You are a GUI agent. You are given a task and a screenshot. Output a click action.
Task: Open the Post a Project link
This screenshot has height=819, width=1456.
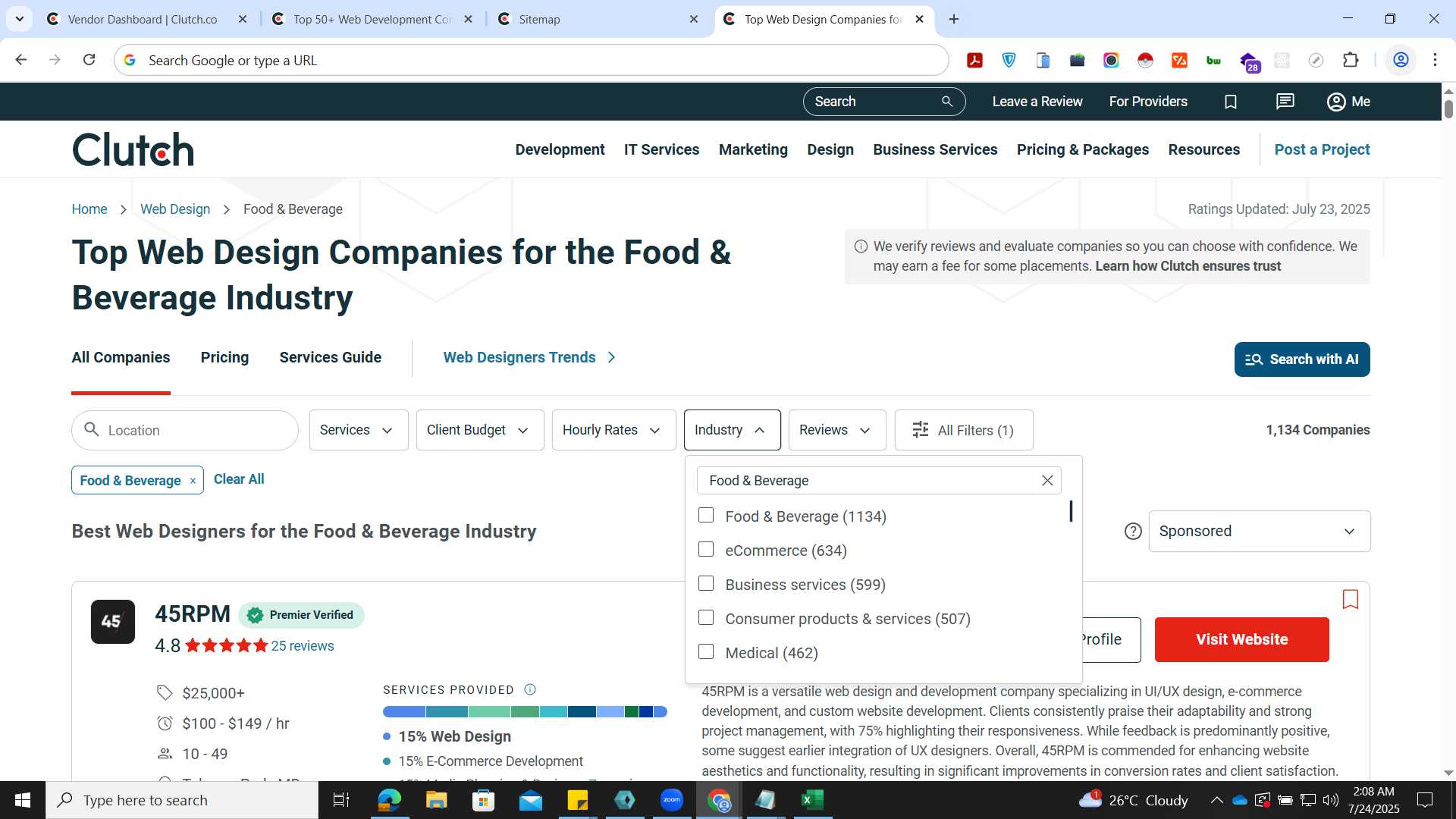[x=1322, y=150]
